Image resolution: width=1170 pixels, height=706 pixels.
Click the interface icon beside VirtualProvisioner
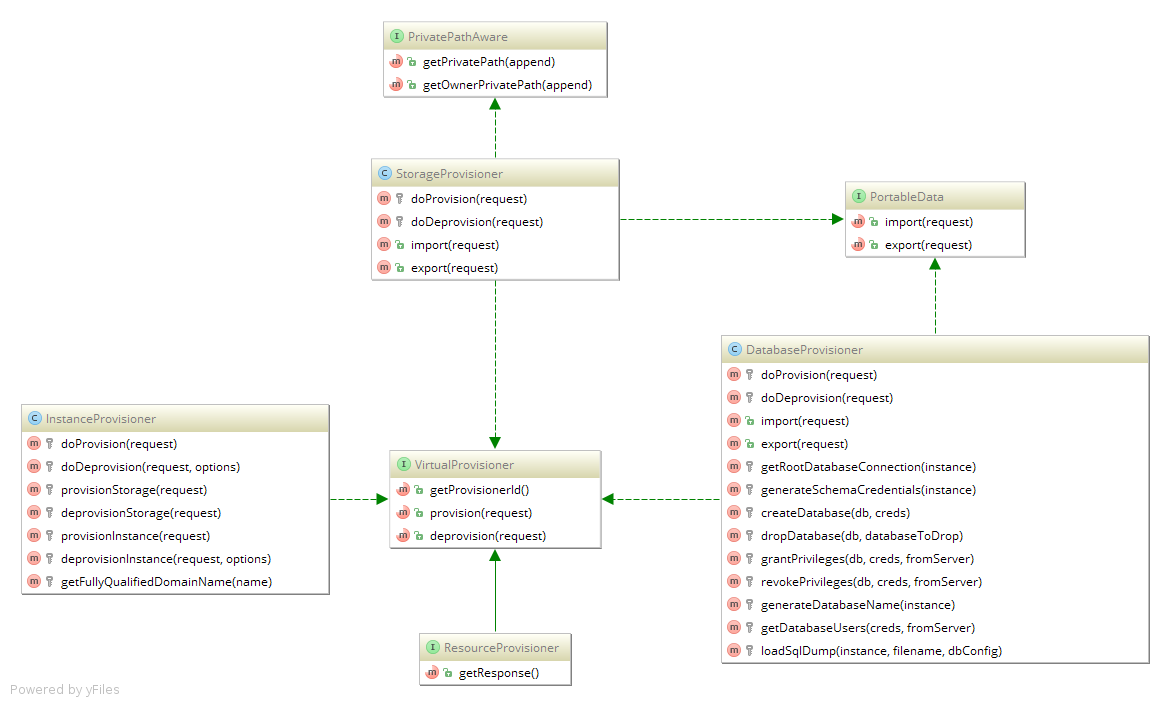coord(404,464)
